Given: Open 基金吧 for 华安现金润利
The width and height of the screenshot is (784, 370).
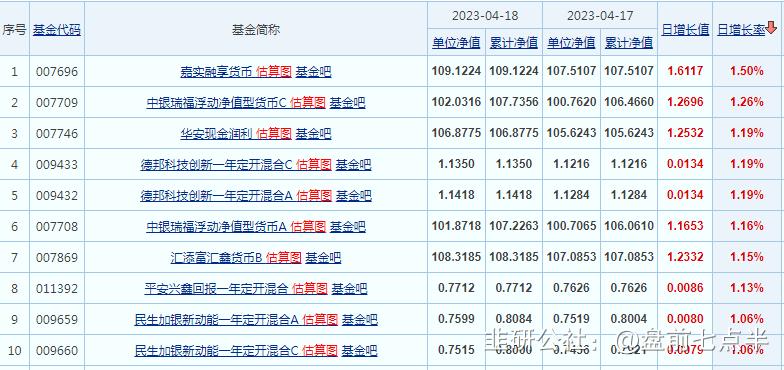Looking at the screenshot, I should pyautogui.click(x=314, y=134).
